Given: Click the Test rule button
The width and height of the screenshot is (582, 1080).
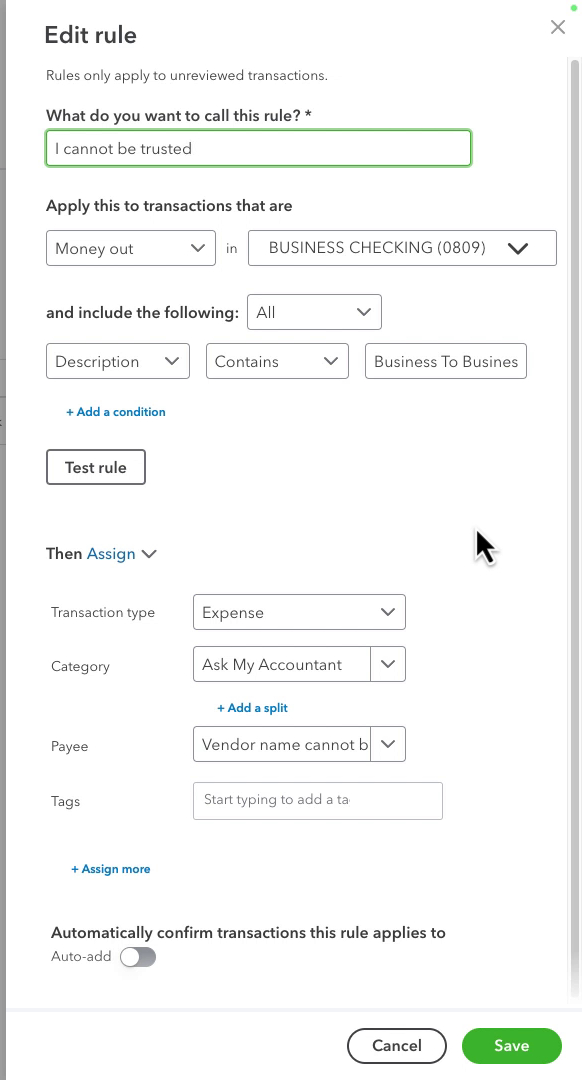Looking at the screenshot, I should pos(96,467).
